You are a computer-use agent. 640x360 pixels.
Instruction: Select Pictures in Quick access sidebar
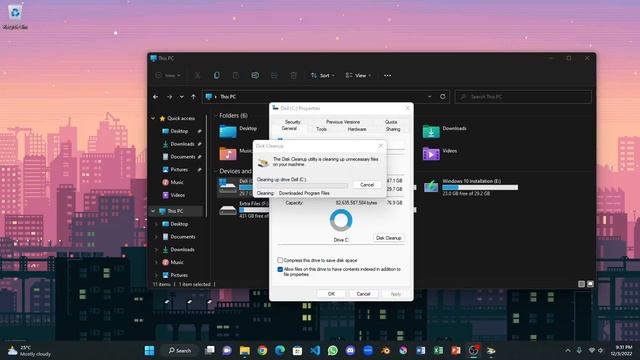(179, 169)
